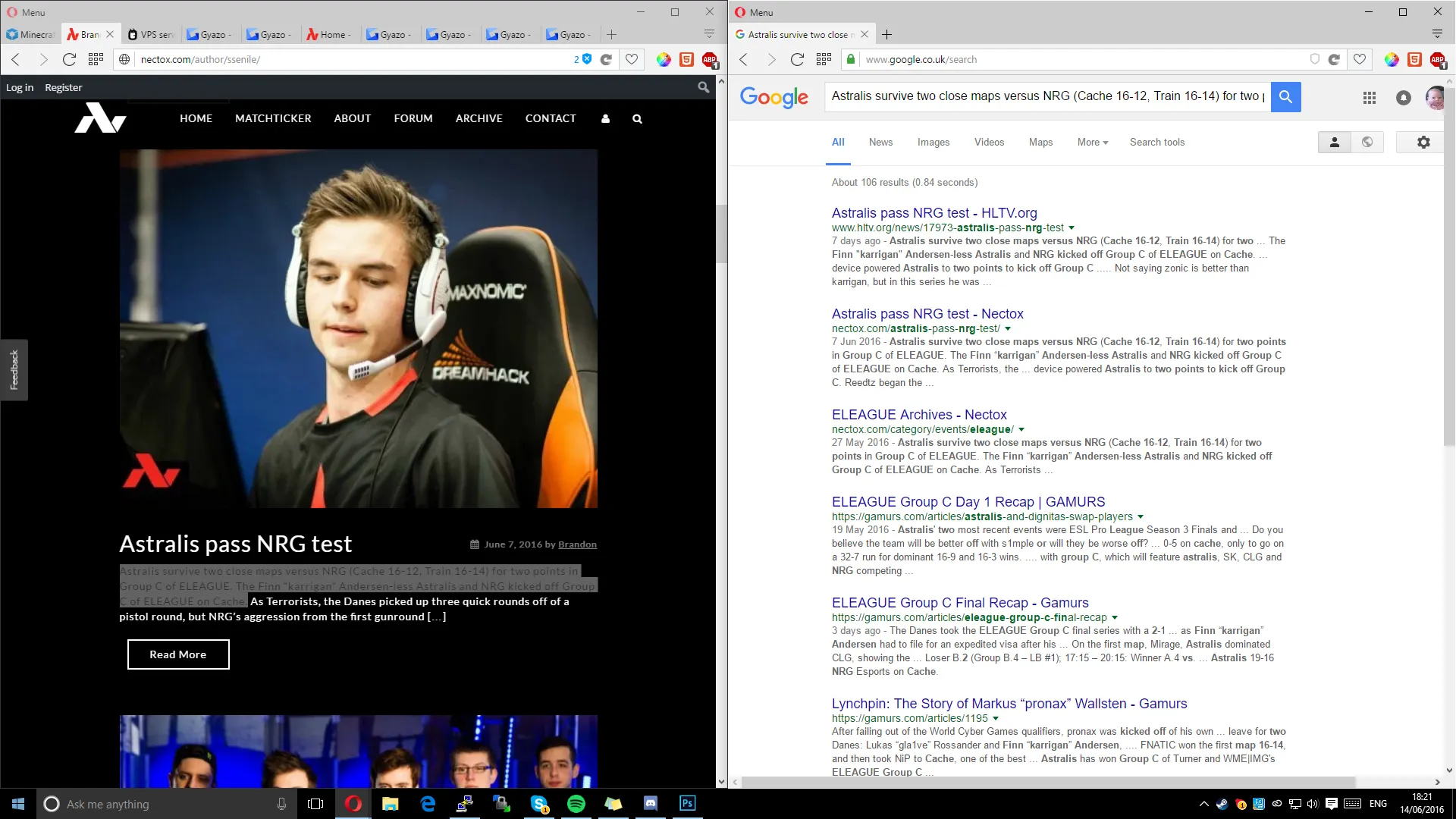Expand options arrow for nectox.com/category/events/eleague result
This screenshot has height=819, width=1456.
pyautogui.click(x=1021, y=429)
